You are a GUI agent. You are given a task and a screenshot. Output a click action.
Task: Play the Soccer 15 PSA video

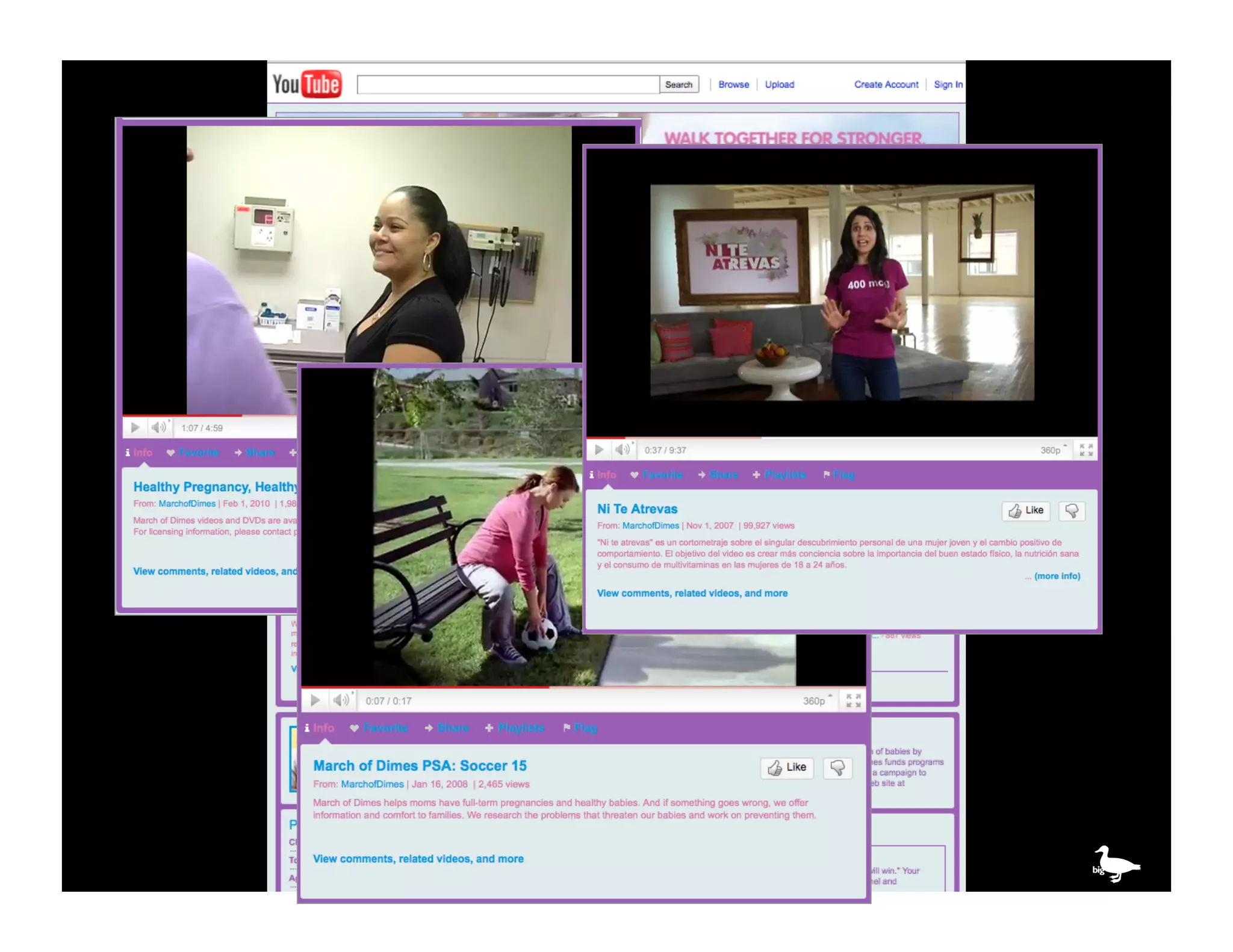[315, 700]
